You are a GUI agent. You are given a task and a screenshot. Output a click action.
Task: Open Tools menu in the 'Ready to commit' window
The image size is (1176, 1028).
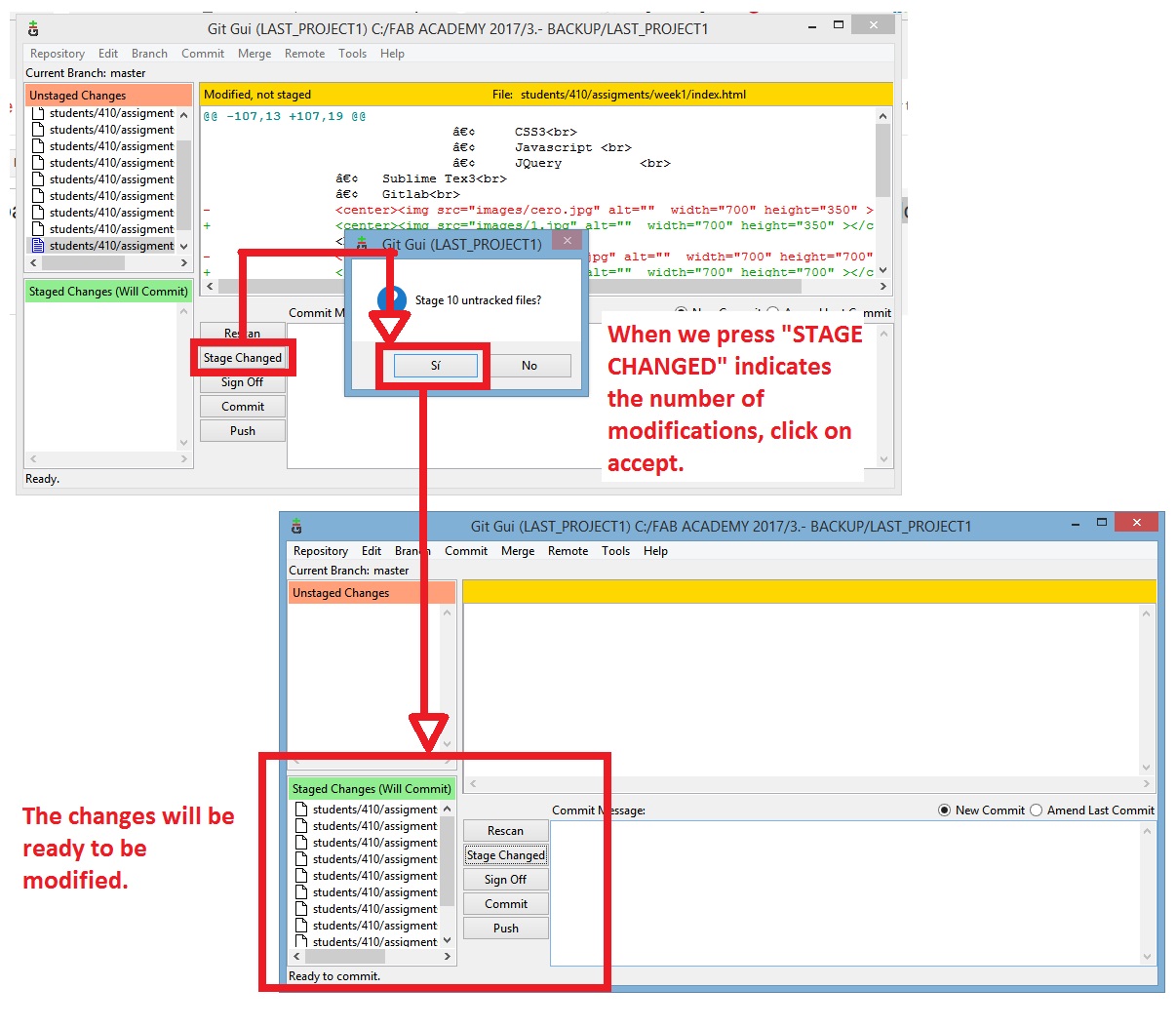click(616, 551)
